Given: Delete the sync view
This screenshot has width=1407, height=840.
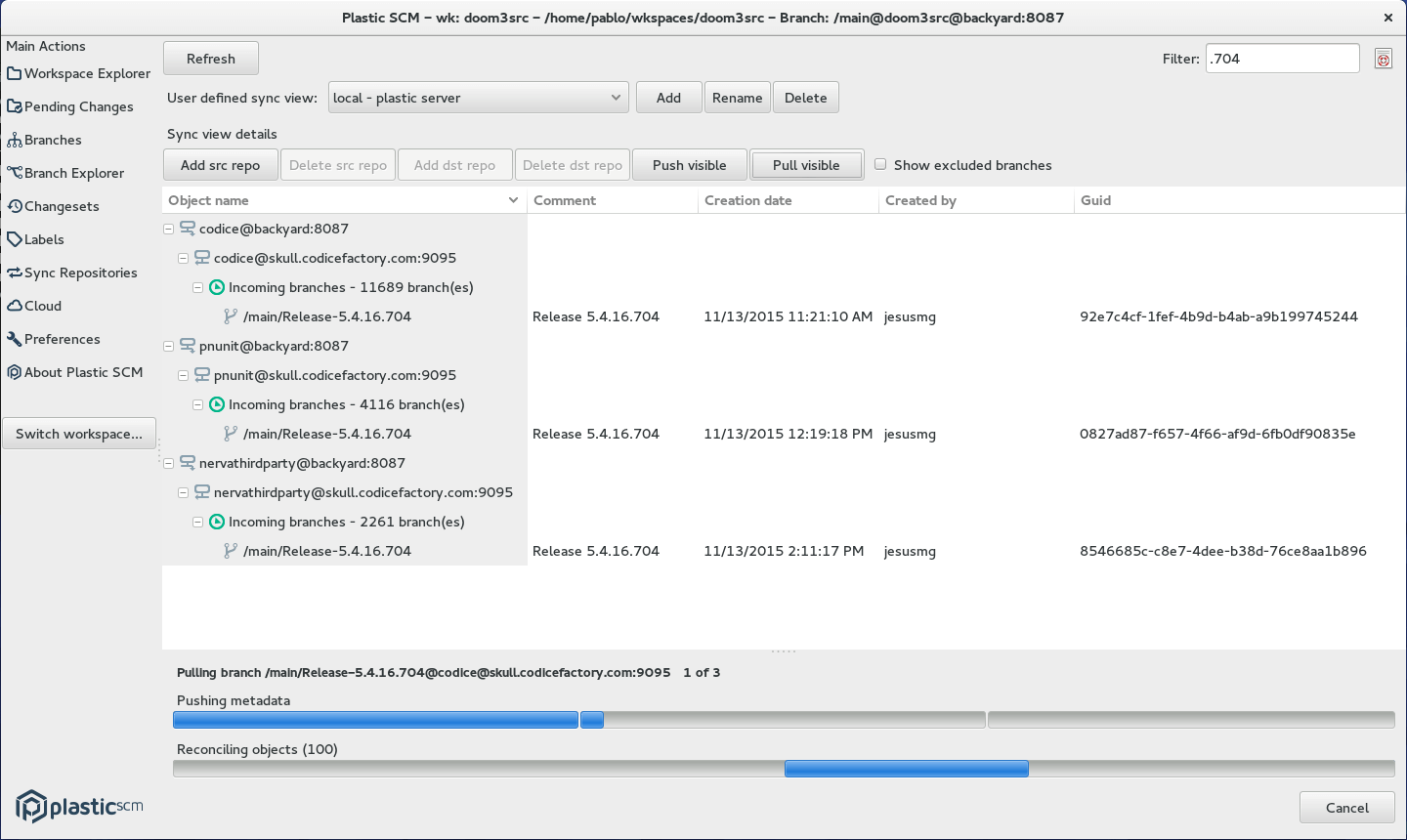Looking at the screenshot, I should [805, 98].
